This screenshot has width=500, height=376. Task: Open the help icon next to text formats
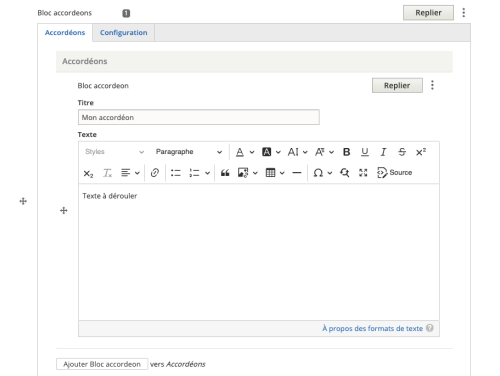(x=430, y=328)
